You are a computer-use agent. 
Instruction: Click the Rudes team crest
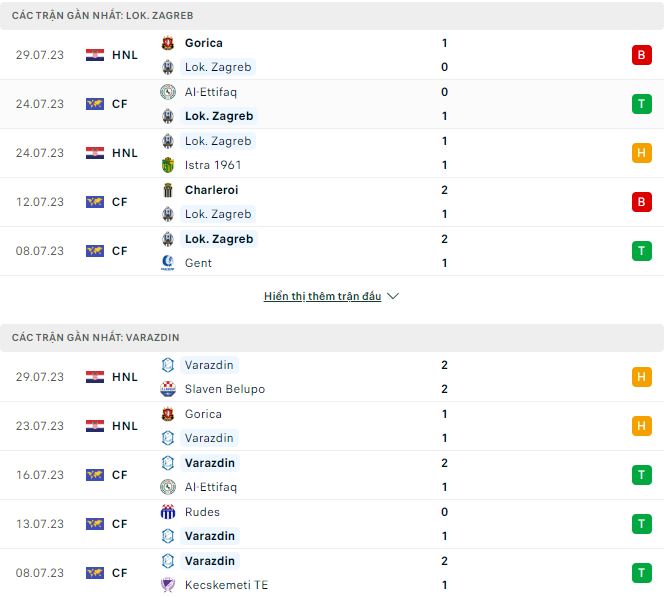tap(168, 512)
